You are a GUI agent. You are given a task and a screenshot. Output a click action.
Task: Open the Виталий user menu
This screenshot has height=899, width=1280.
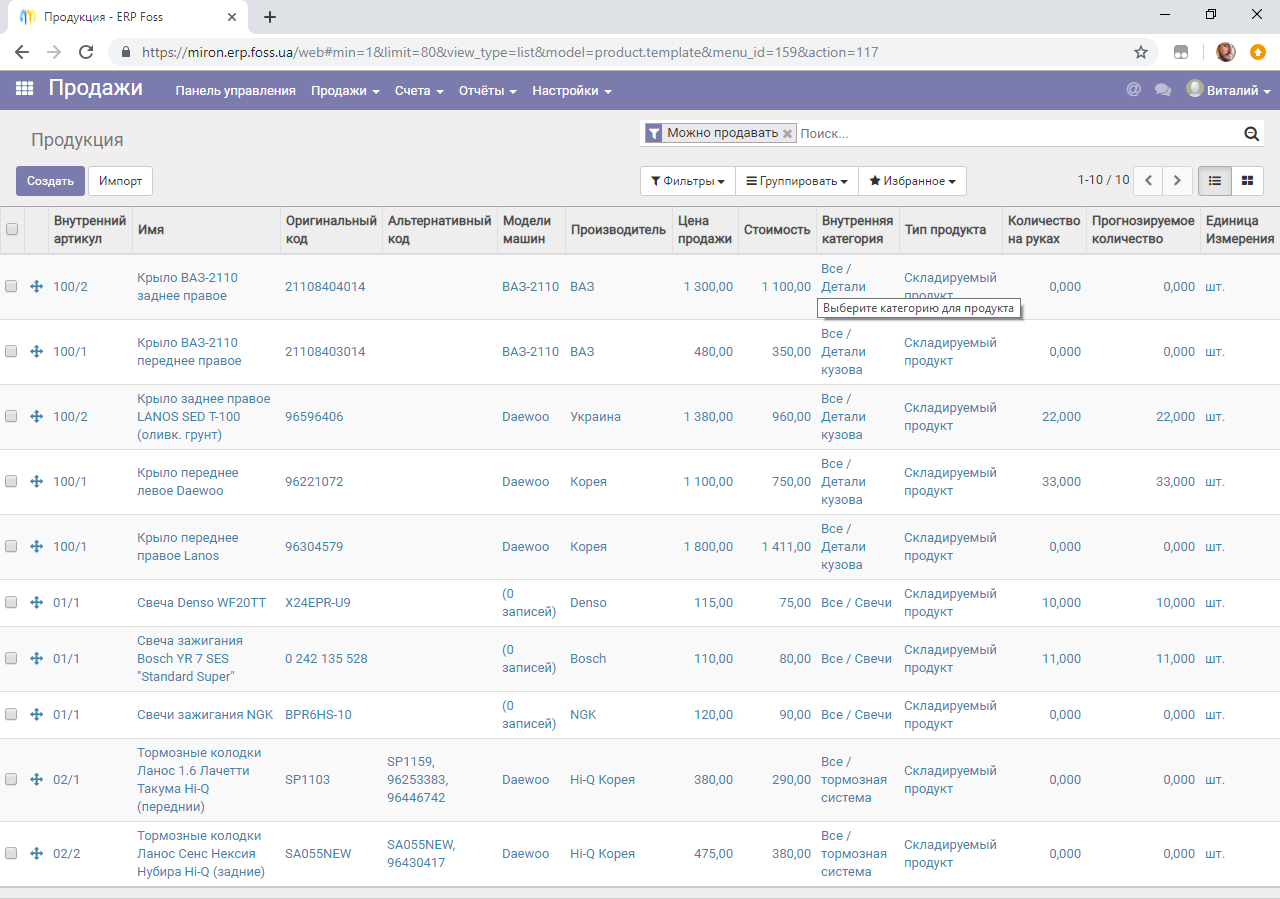pos(1229,90)
